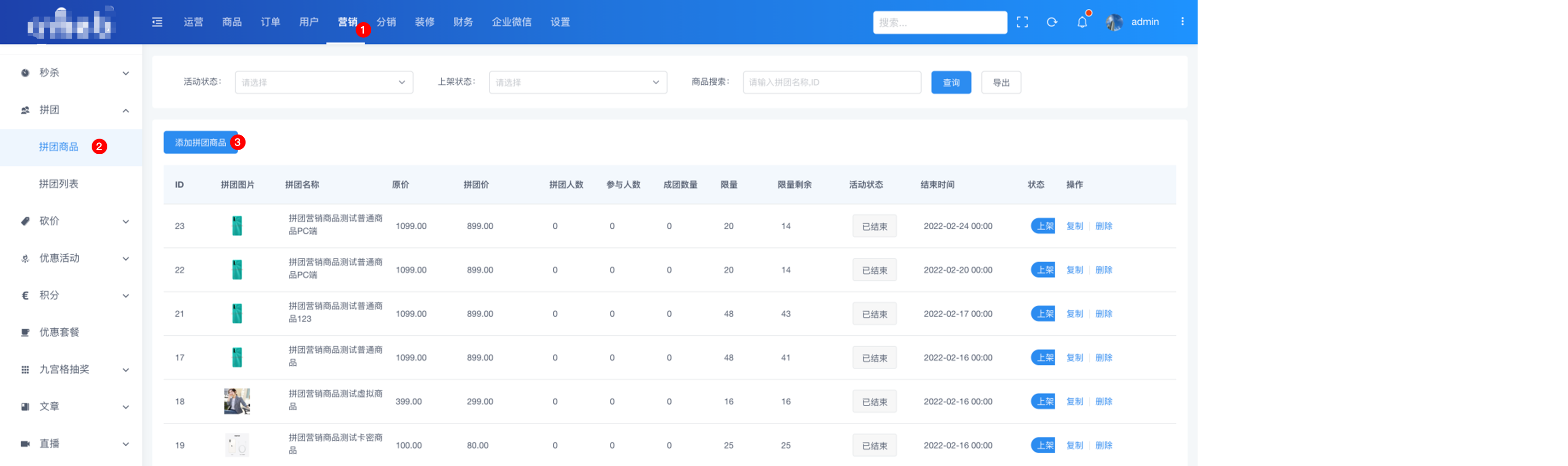Screen dimensions: 1568x466
Task: Enter fullscreen mode via header icon
Action: (1022, 23)
